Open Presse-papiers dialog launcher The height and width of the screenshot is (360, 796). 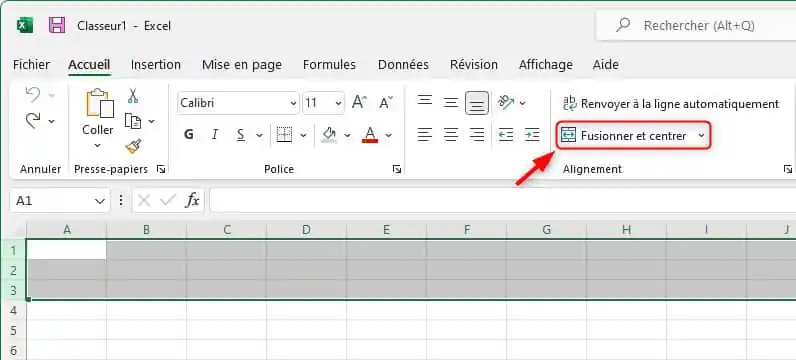[x=161, y=170]
